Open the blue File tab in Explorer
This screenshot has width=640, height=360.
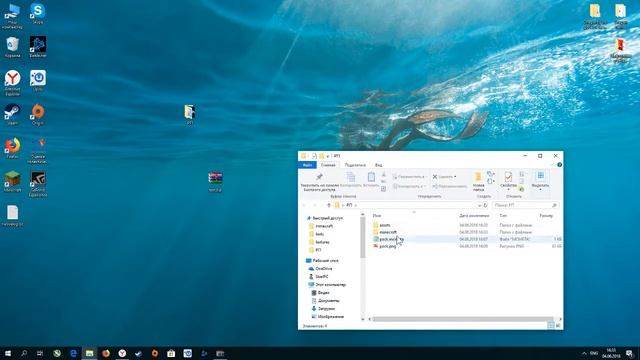point(307,165)
